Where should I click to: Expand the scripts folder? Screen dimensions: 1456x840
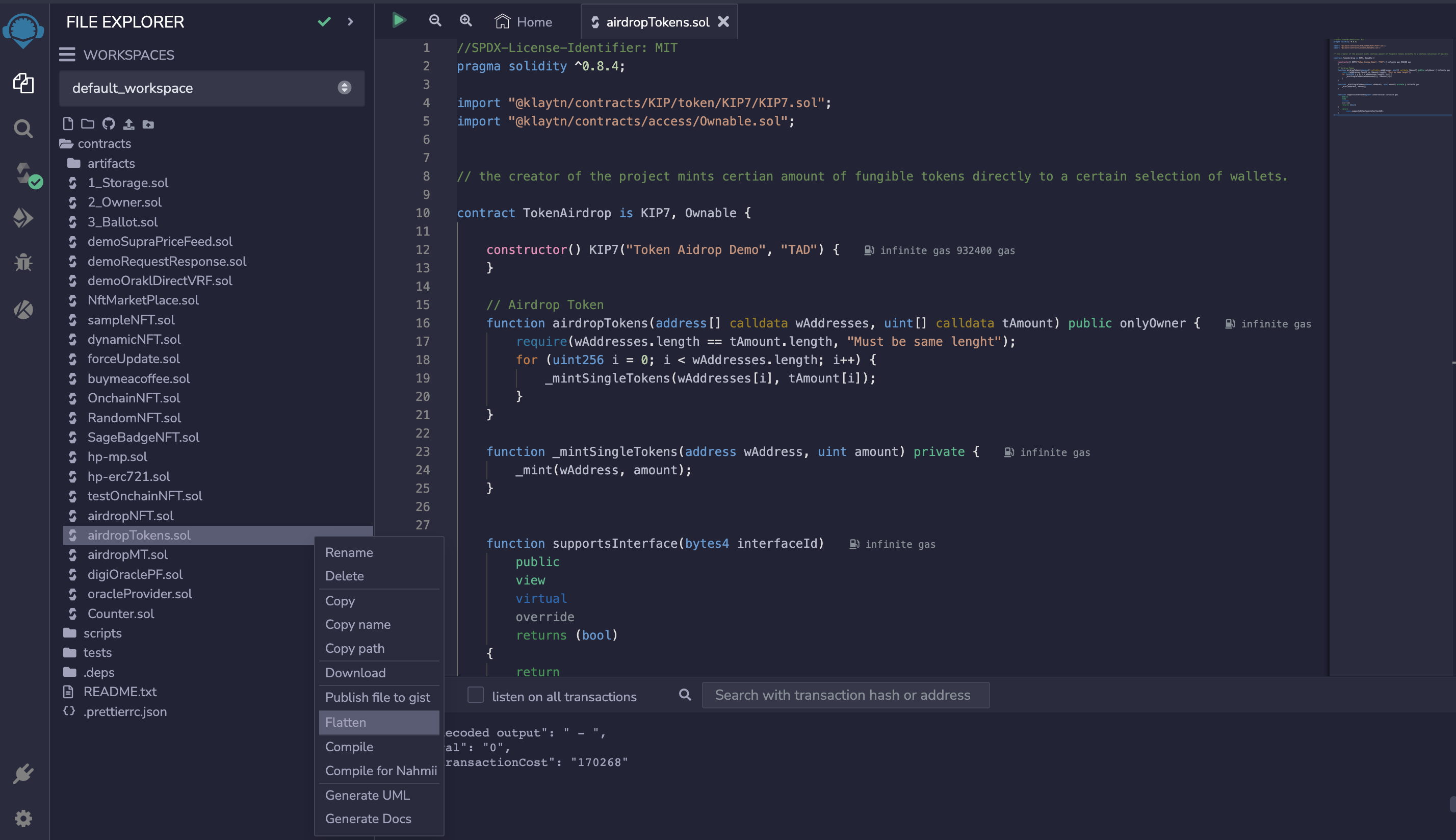102,633
